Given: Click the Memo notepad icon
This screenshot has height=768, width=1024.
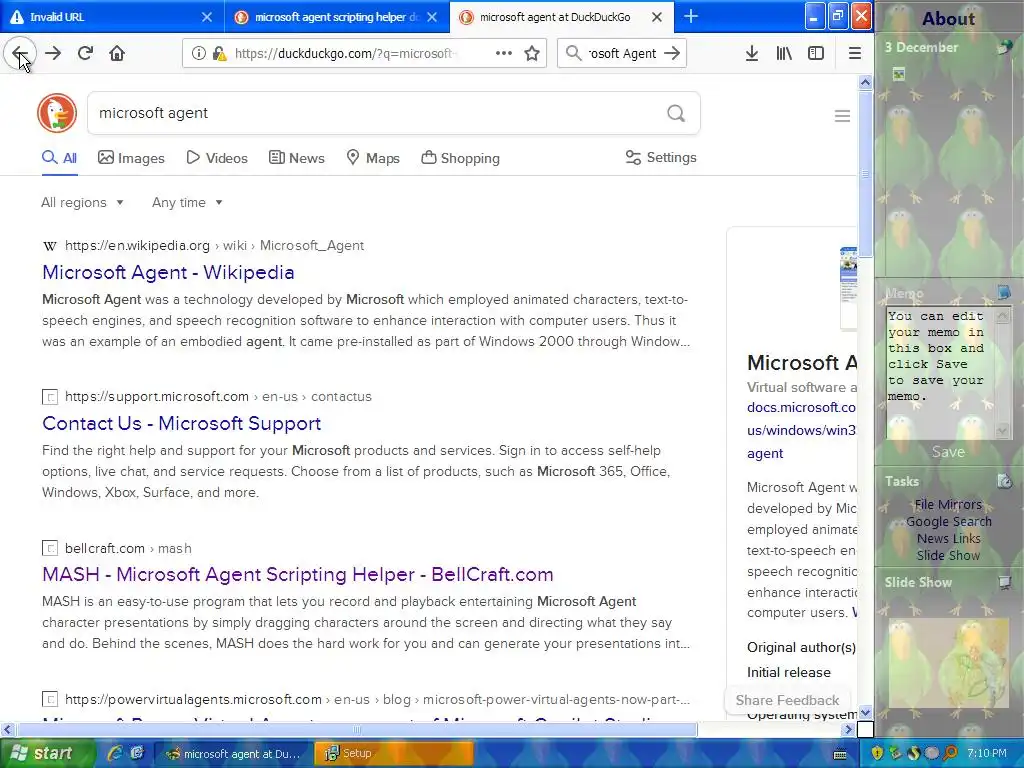Looking at the screenshot, I should coord(1004,291).
